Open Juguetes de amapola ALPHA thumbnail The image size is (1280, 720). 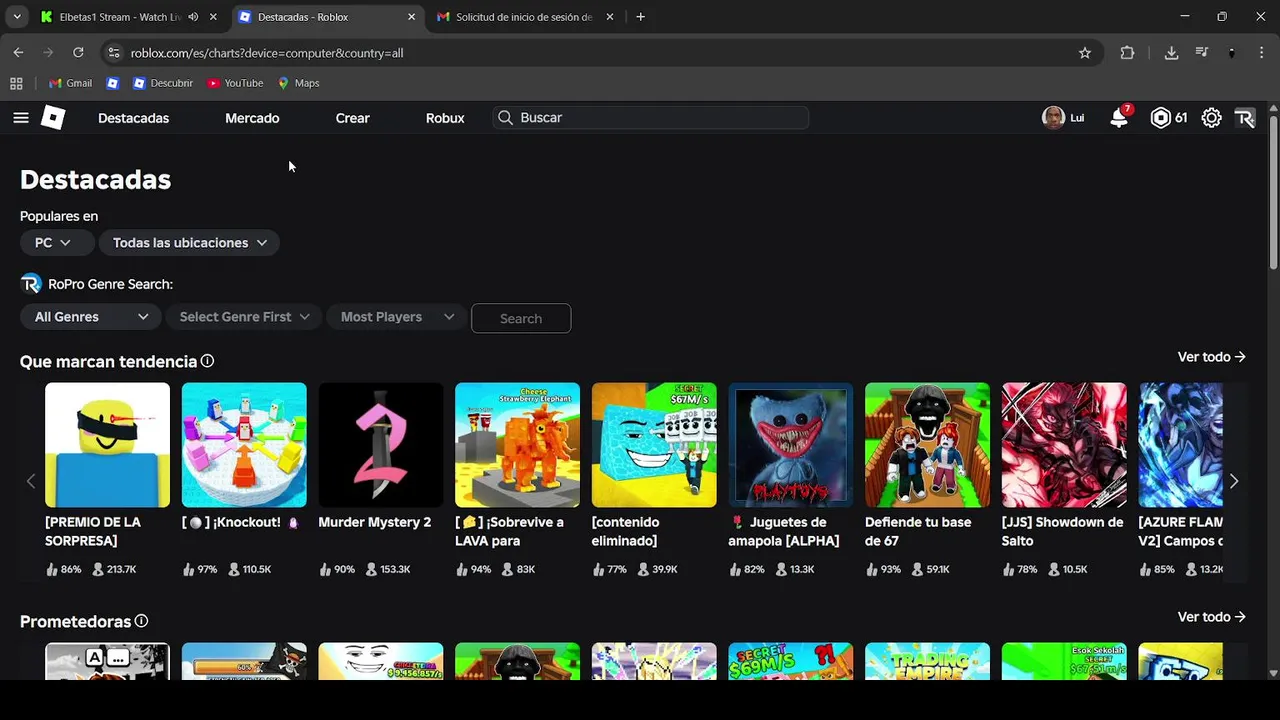pyautogui.click(x=790, y=445)
